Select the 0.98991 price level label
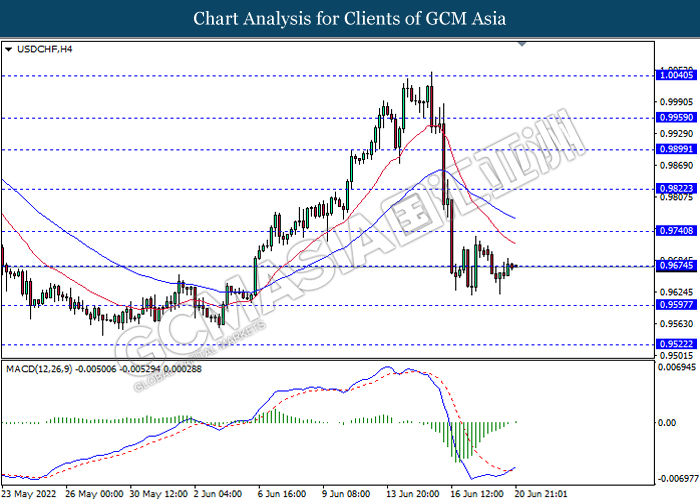 tap(676, 149)
